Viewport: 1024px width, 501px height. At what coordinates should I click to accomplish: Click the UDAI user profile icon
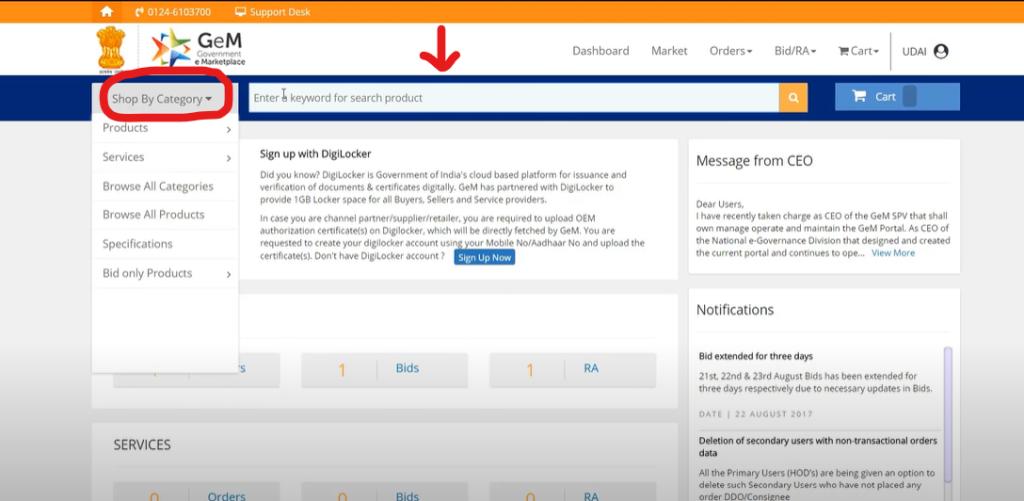tap(941, 52)
